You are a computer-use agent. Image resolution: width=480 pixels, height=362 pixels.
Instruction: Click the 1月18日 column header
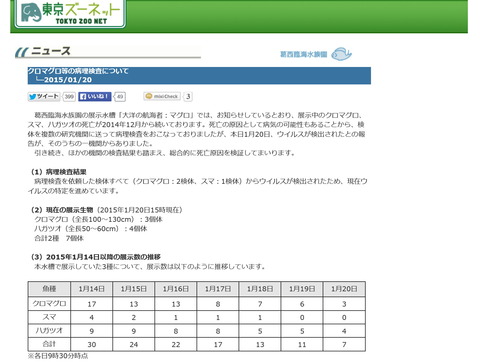click(x=260, y=289)
